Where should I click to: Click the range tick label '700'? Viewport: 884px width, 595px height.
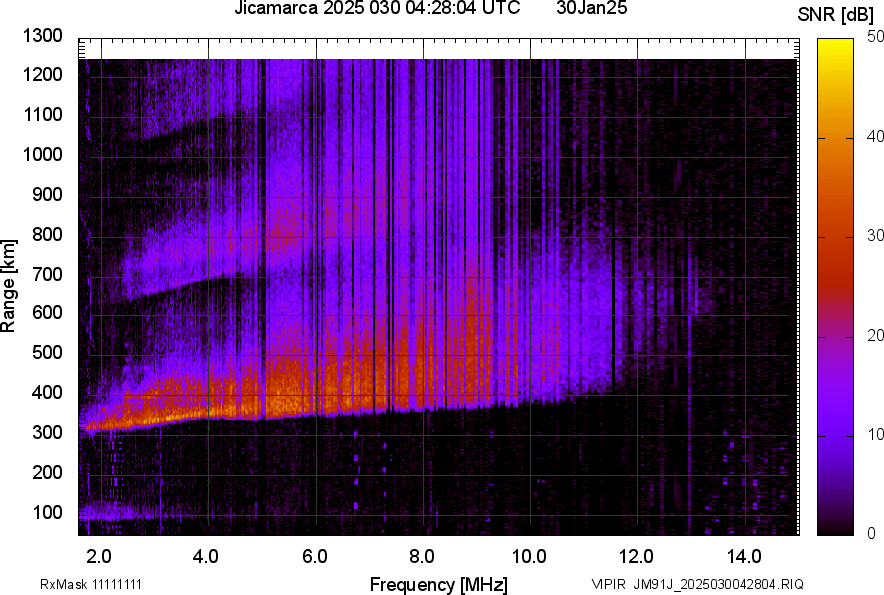[x=47, y=274]
